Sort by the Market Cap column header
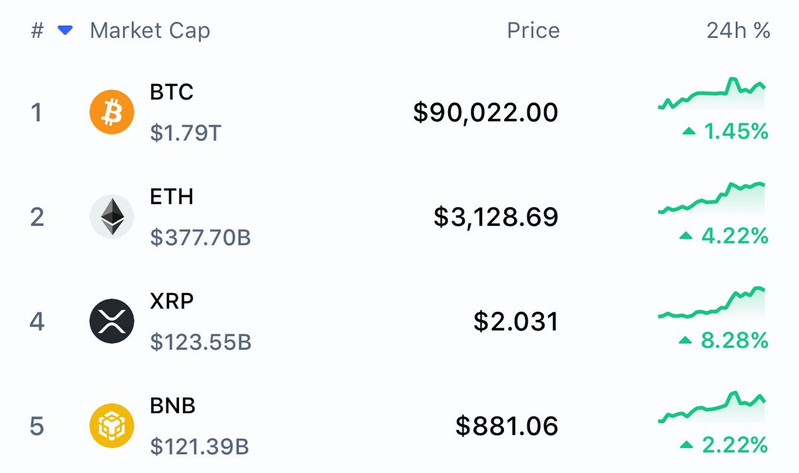The width and height of the screenshot is (799, 473). point(150,31)
